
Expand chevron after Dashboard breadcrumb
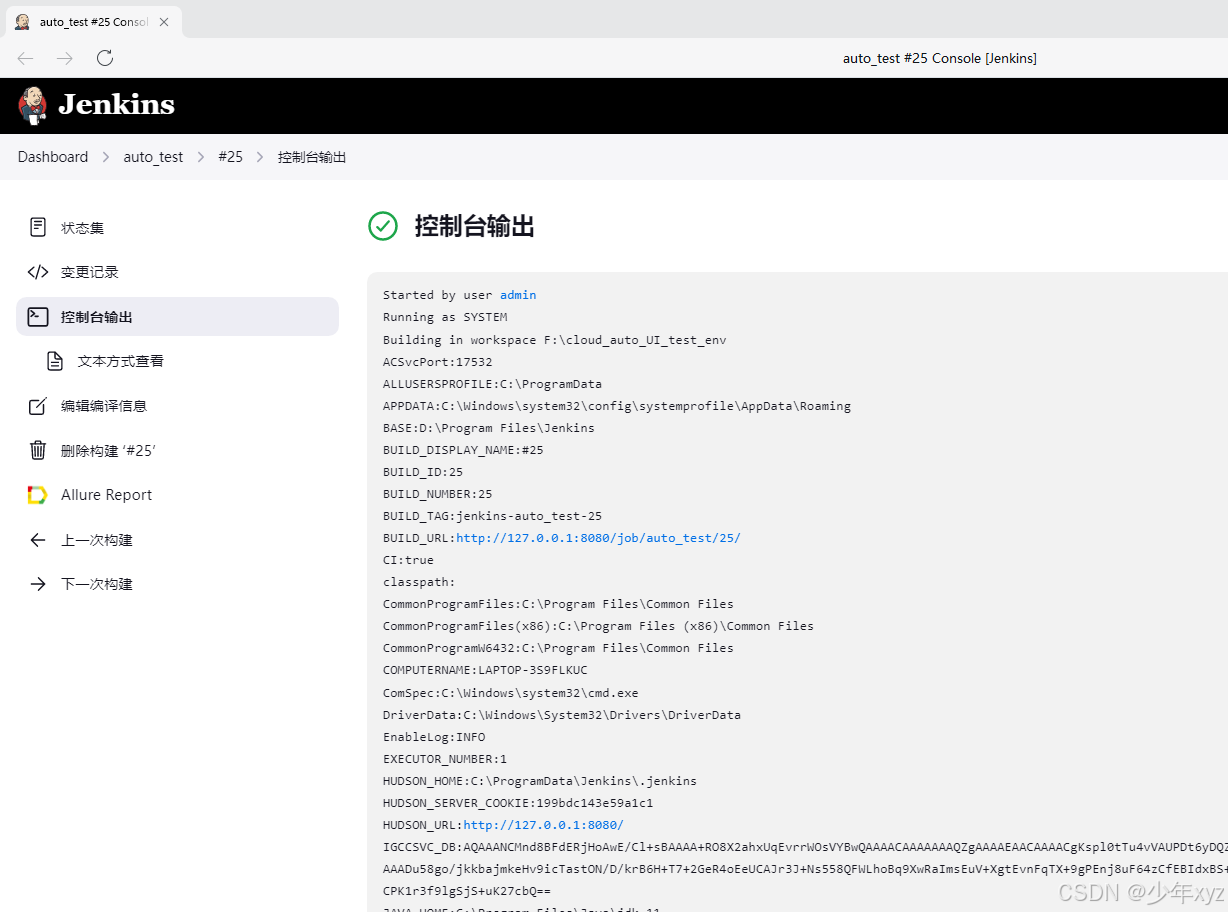click(x=105, y=157)
